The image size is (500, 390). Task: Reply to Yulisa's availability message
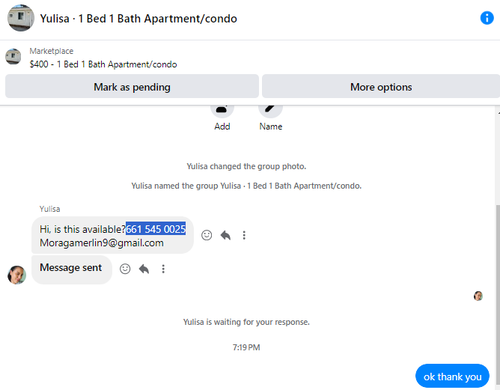click(226, 235)
